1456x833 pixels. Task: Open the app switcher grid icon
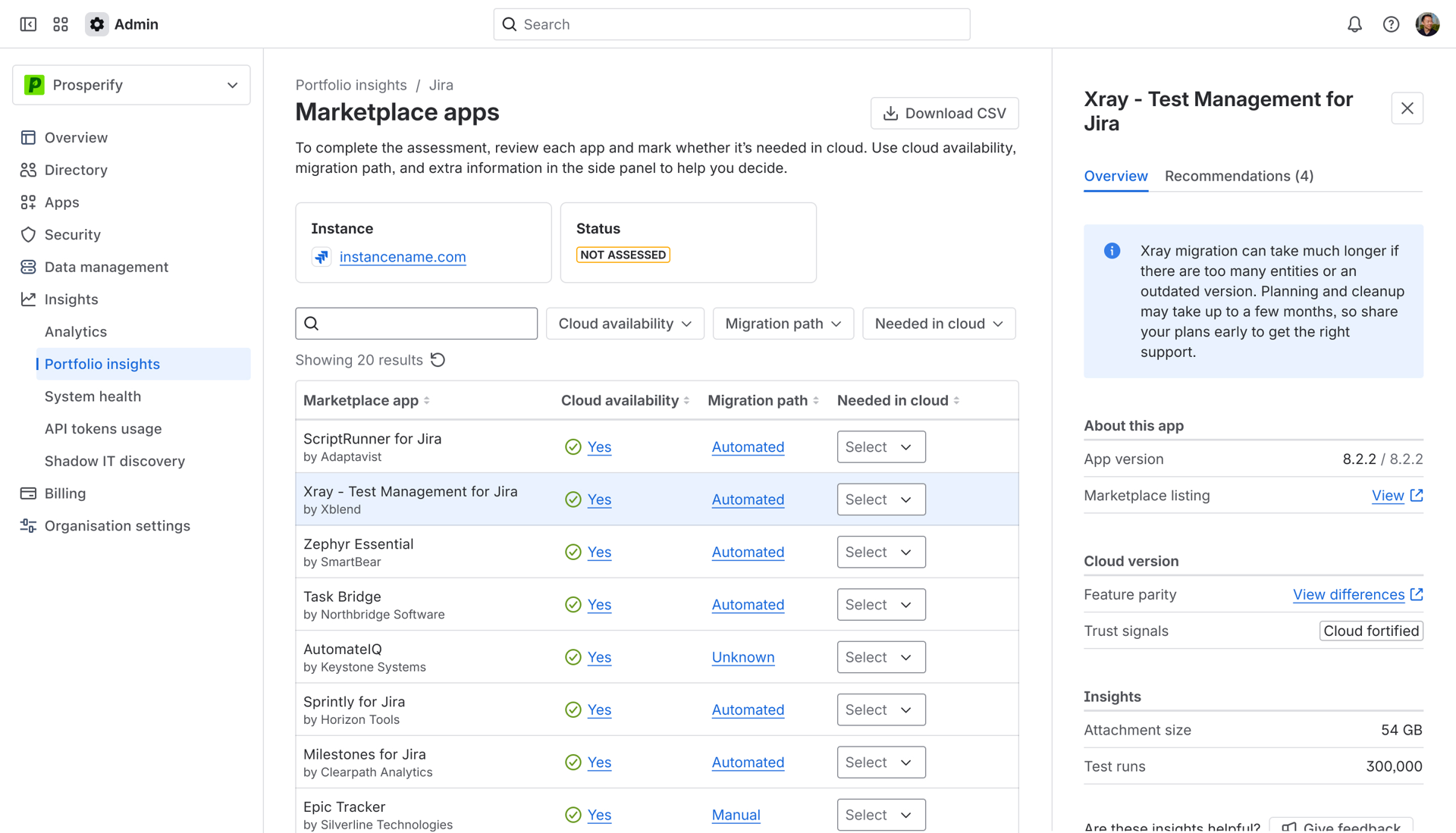(61, 23)
